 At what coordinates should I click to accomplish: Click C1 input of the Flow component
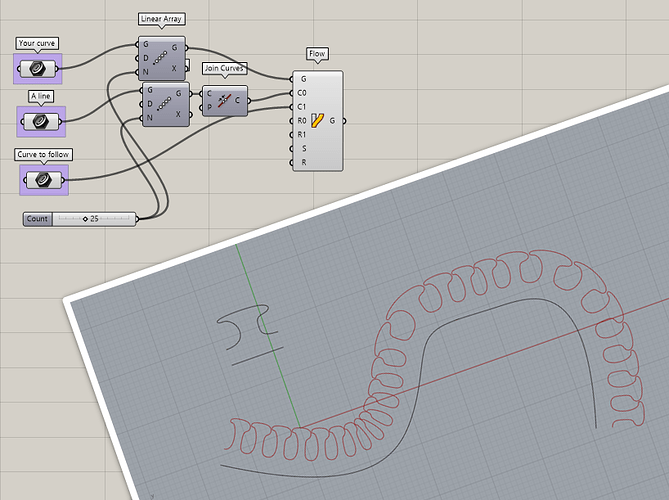302,107
